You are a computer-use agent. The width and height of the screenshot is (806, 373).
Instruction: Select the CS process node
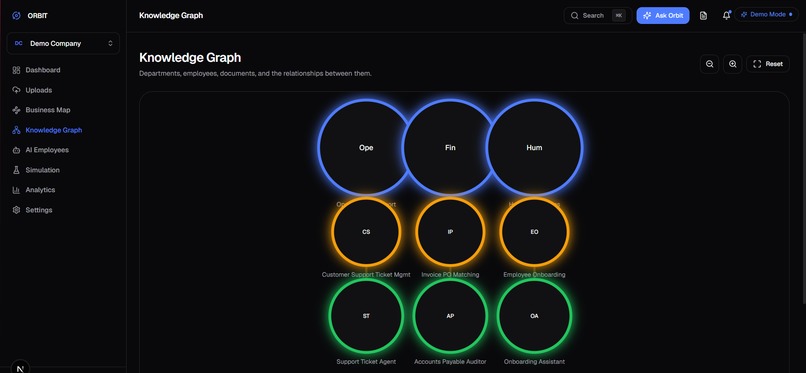(366, 232)
